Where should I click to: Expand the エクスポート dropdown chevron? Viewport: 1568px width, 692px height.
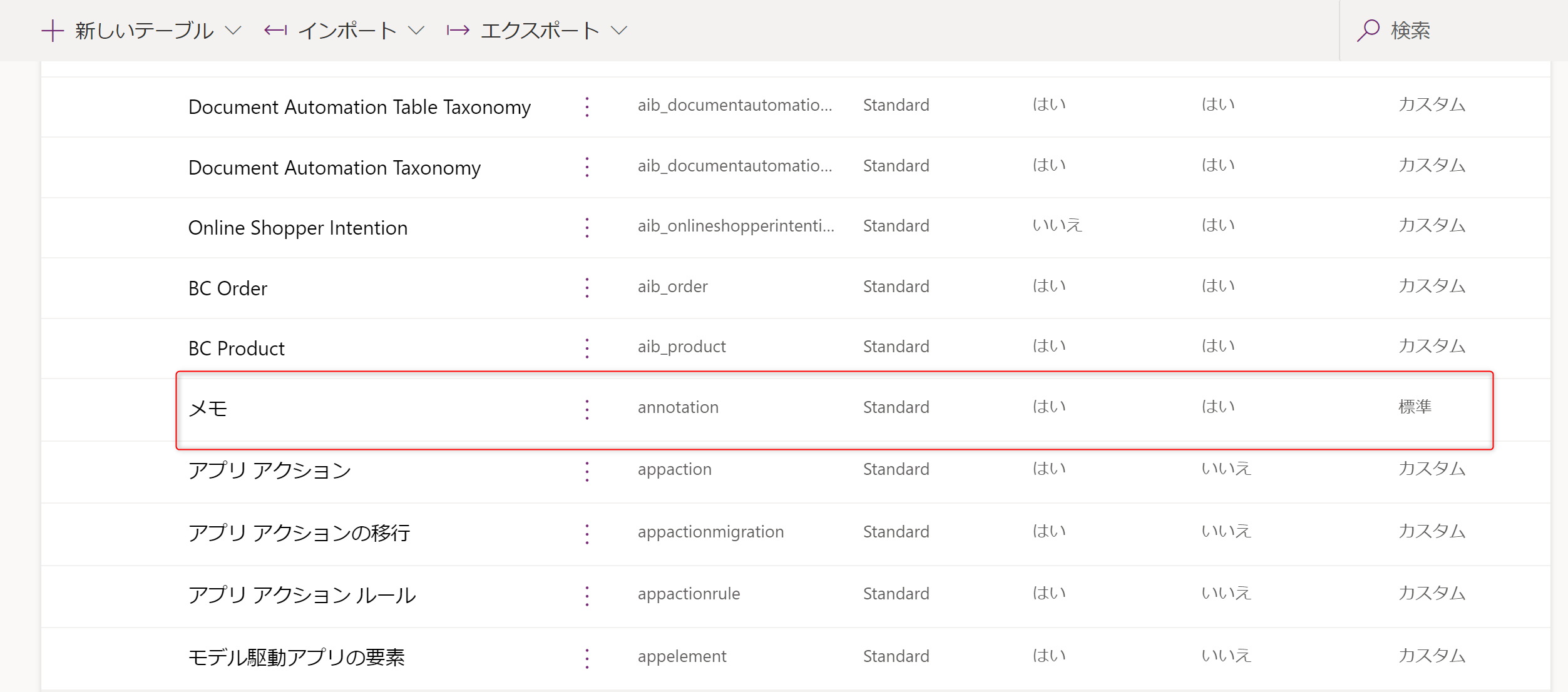[619, 31]
